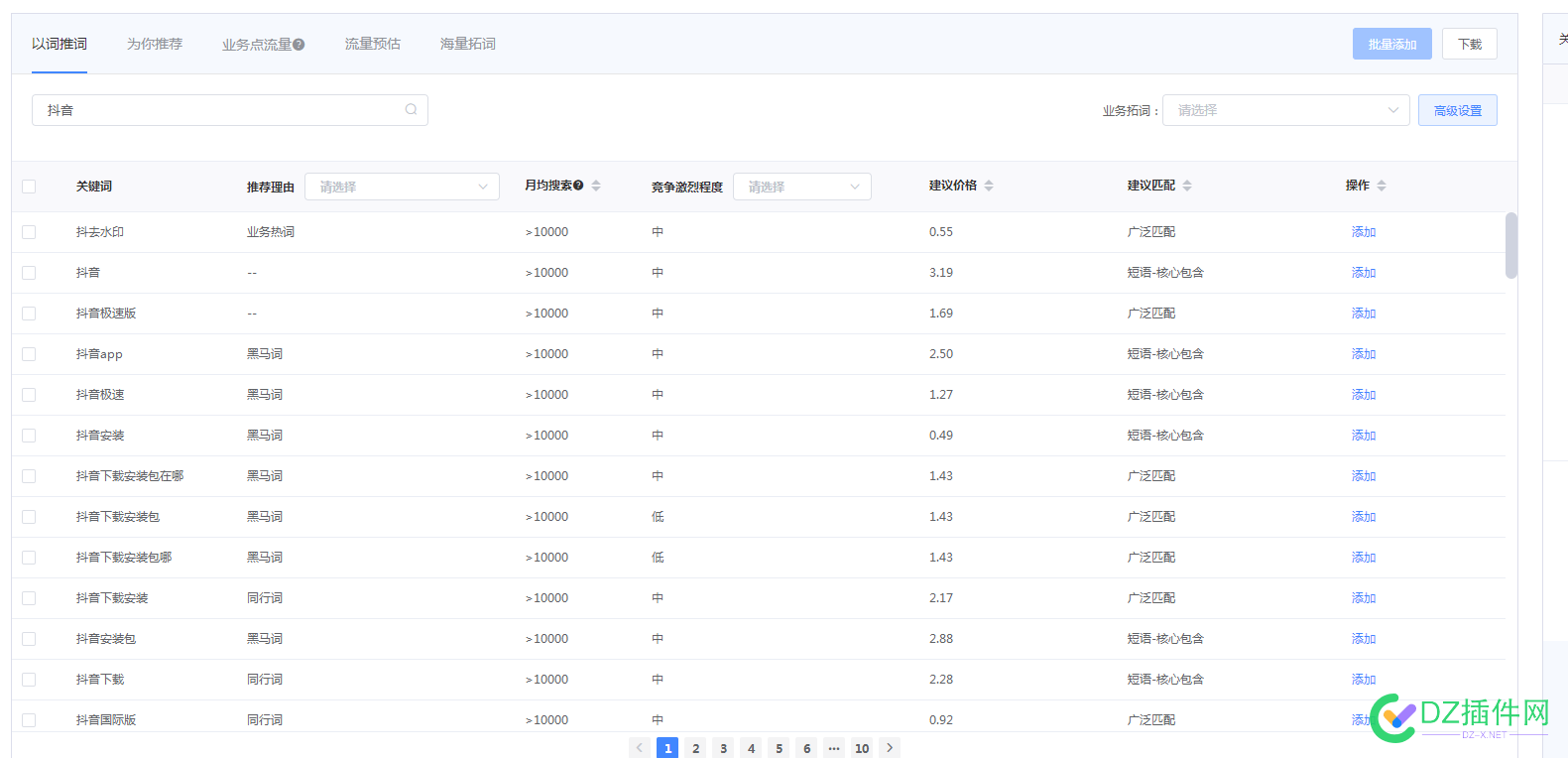
Task: Toggle the select-all checkbox in table header
Action: 29,187
